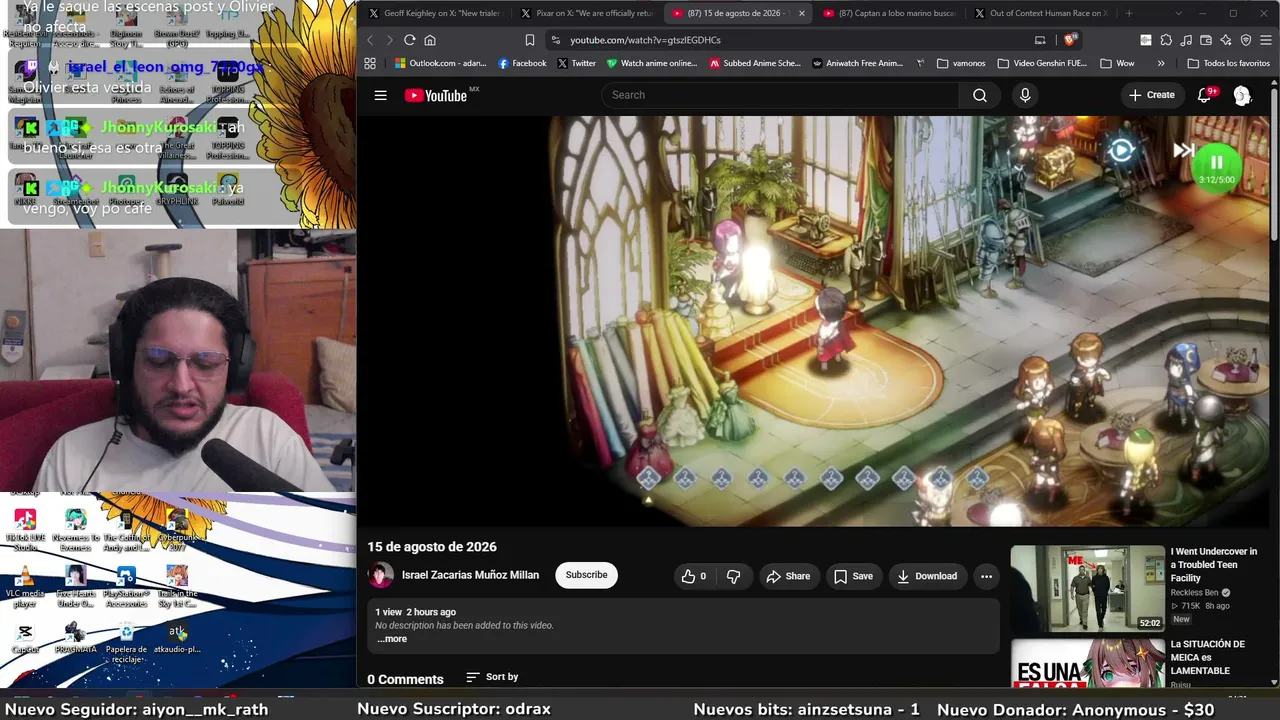Open the Todos los favoritos bookmarks folder
Screen dimensions: 1280x720
click(1228, 63)
